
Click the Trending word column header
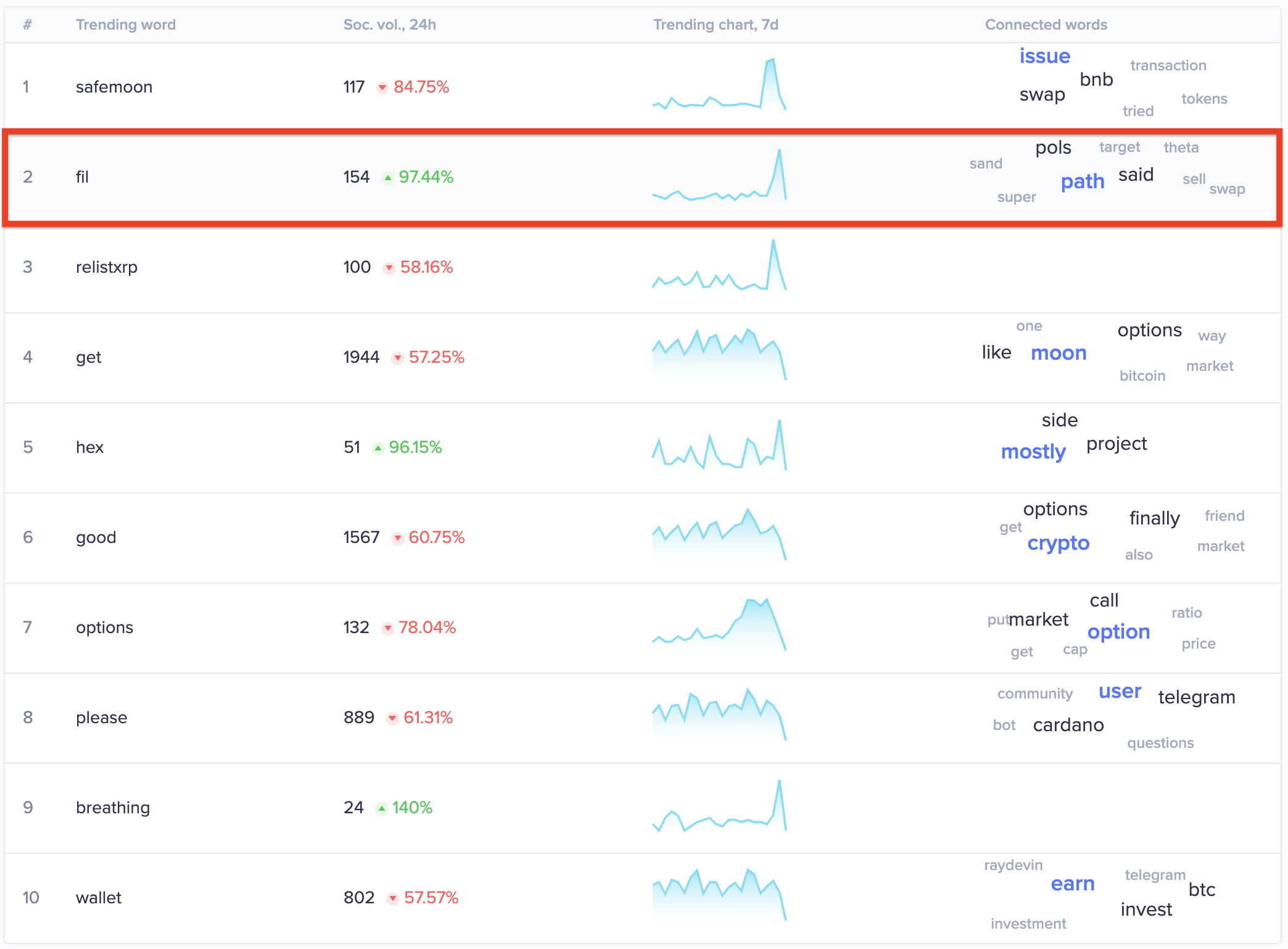coord(126,25)
